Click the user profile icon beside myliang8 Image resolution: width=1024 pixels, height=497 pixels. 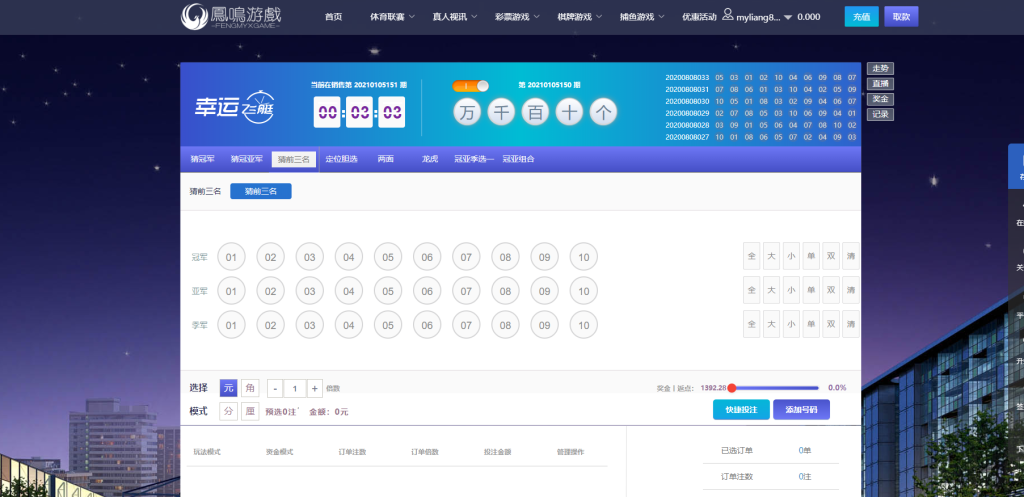727,16
